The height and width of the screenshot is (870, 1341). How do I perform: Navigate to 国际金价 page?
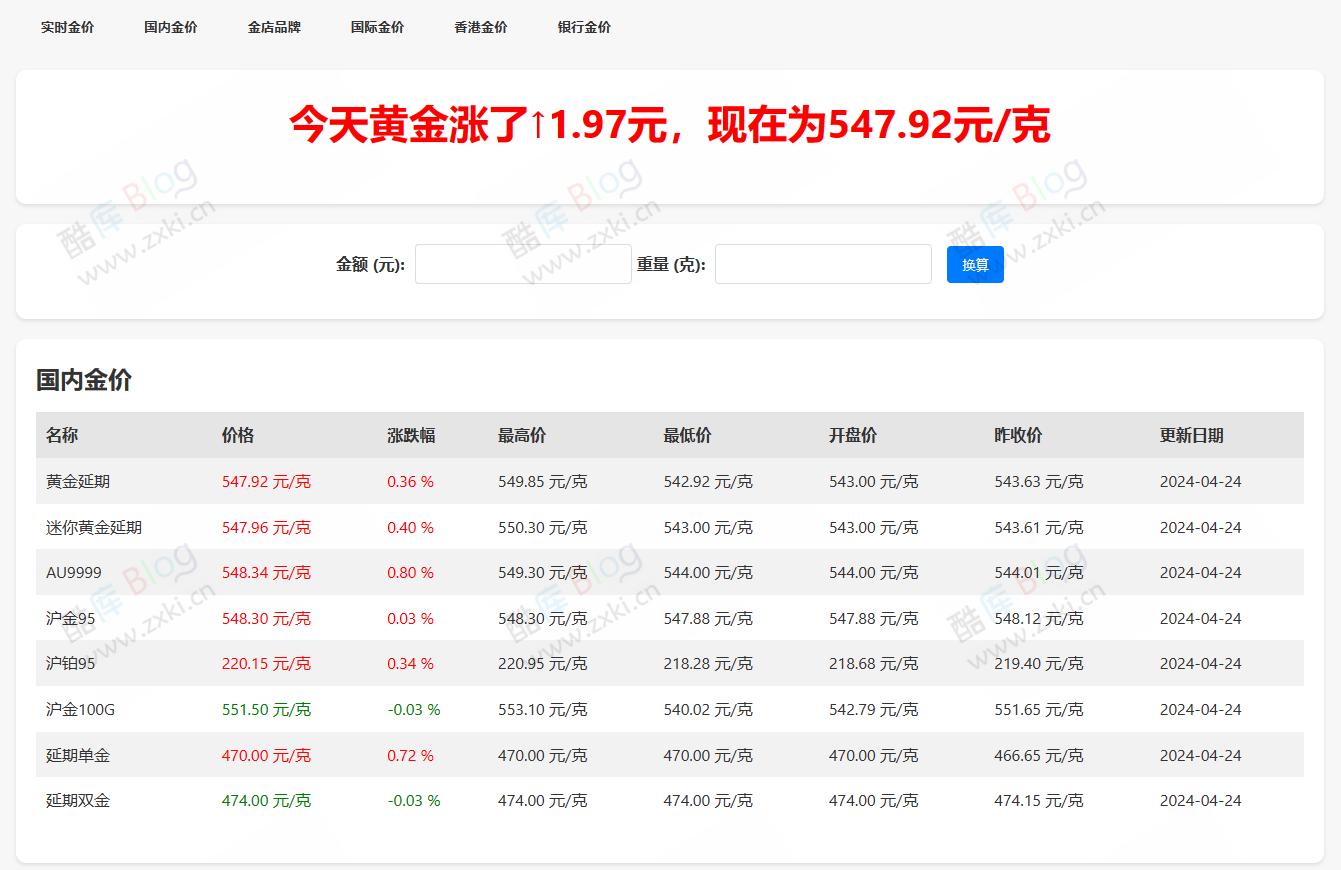pos(377,27)
